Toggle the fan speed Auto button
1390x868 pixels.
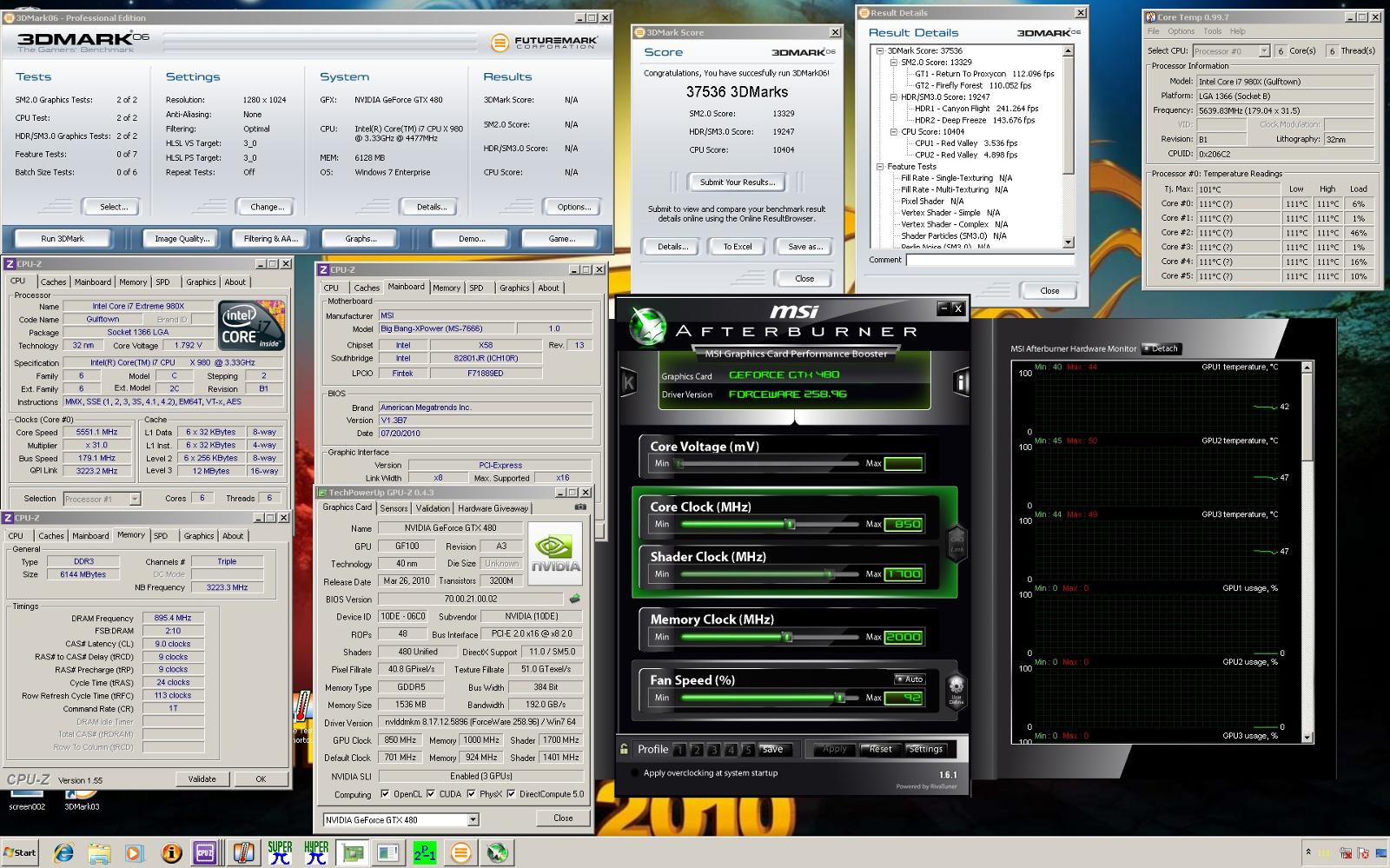point(910,679)
